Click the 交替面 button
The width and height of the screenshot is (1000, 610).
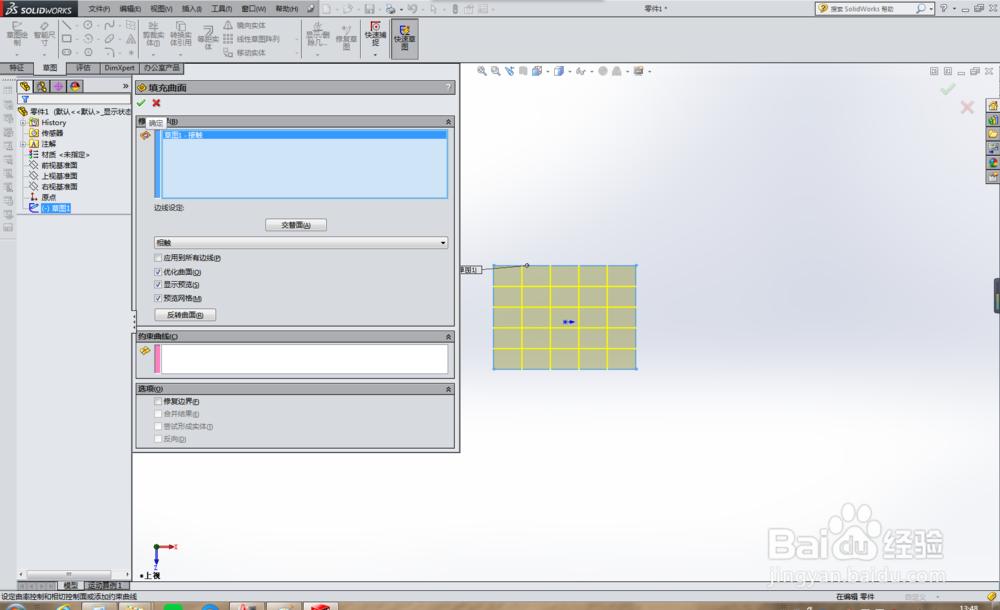coord(296,225)
